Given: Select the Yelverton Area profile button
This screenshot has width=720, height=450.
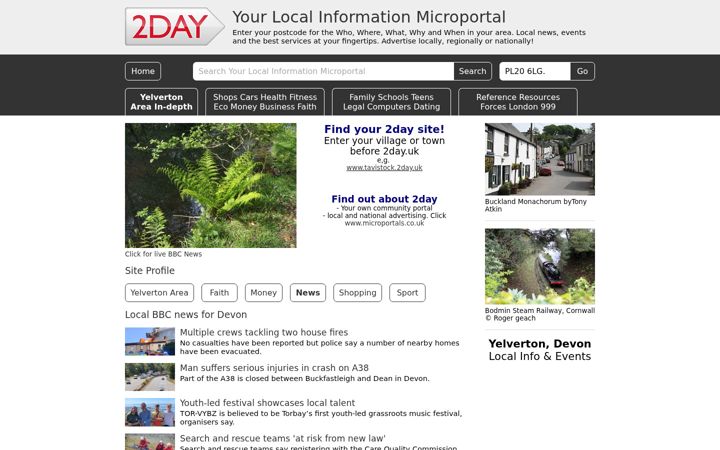Looking at the screenshot, I should pos(159,292).
